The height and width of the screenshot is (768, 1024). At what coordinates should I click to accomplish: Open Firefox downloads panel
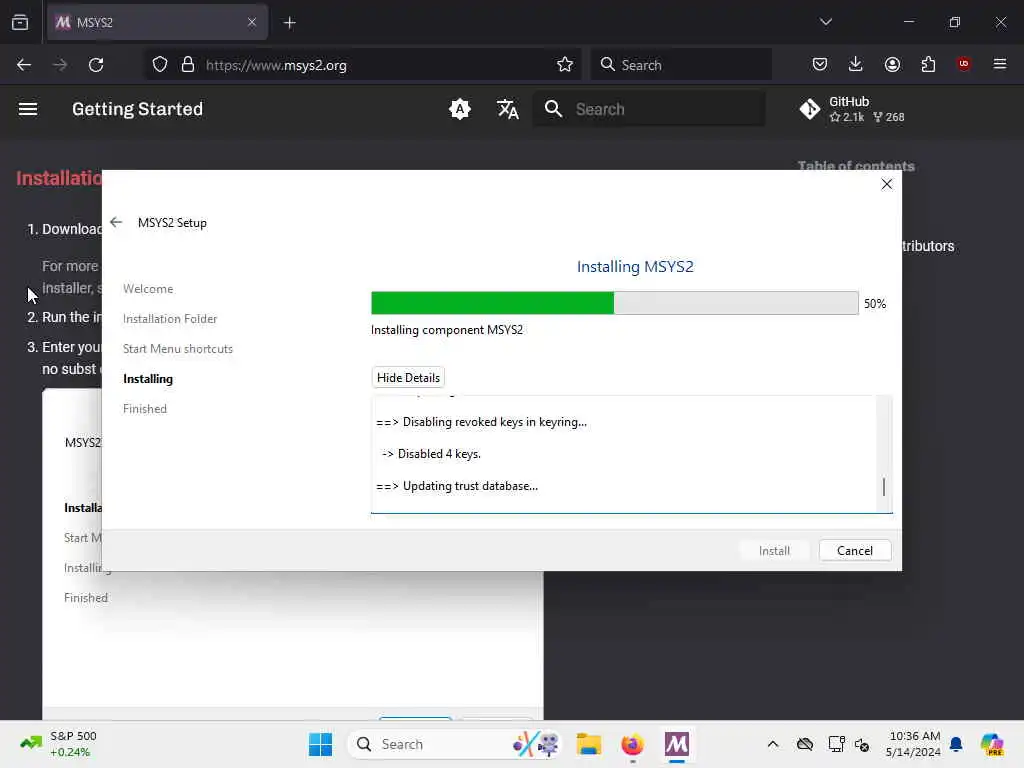[x=856, y=64]
